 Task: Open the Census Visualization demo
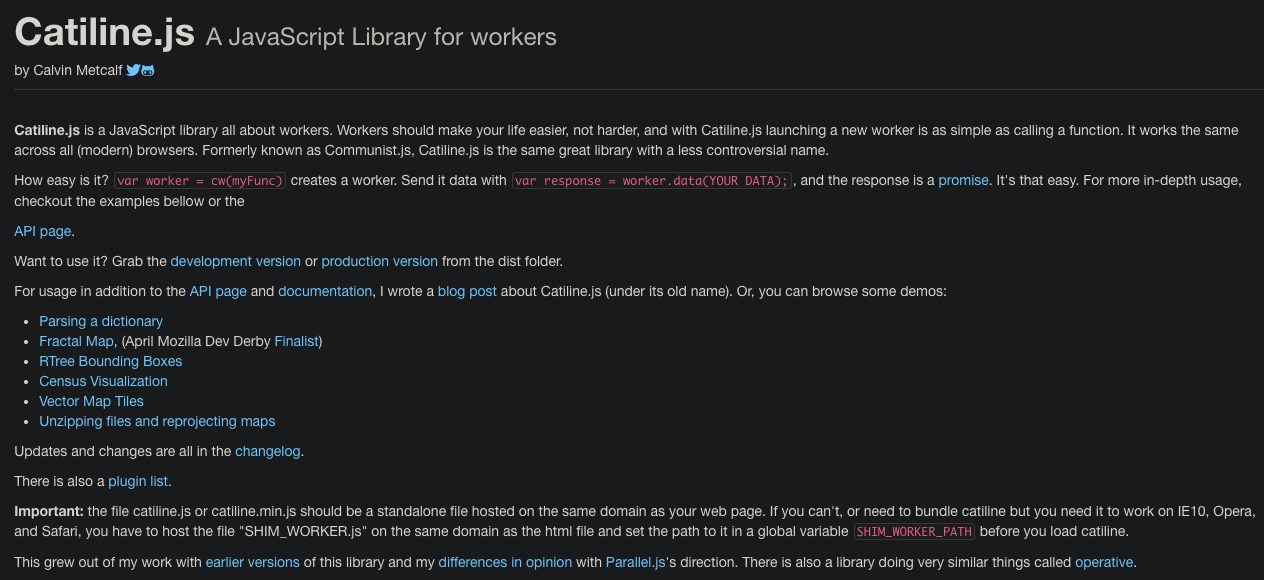103,381
